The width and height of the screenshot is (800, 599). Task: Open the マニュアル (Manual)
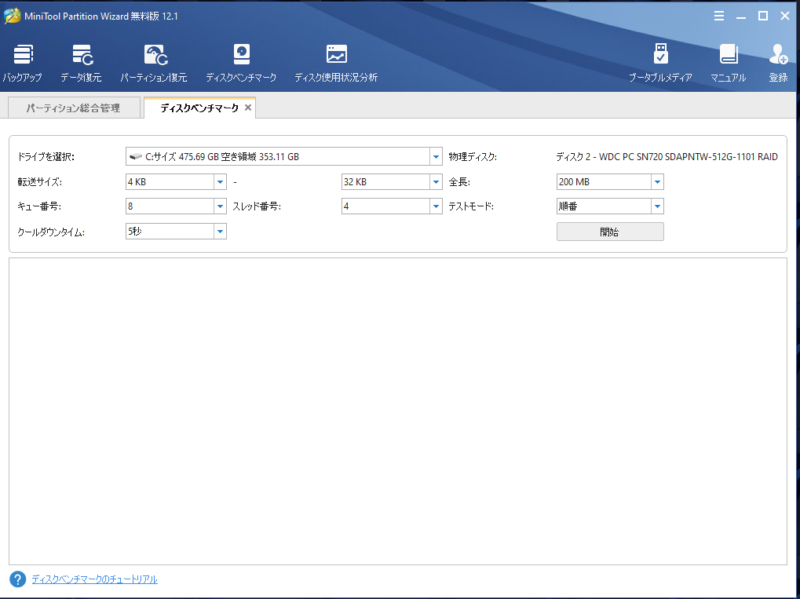pos(728,63)
